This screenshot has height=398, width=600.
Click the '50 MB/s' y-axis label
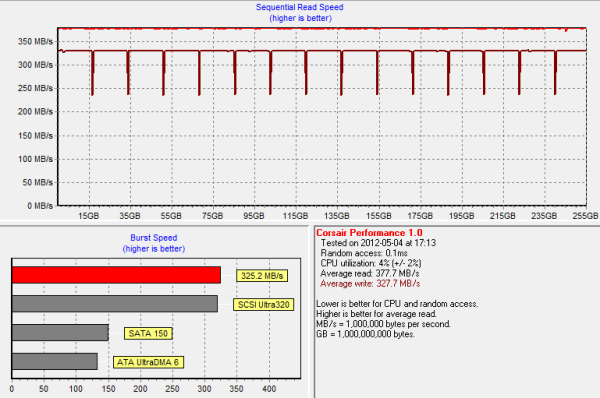[38, 182]
